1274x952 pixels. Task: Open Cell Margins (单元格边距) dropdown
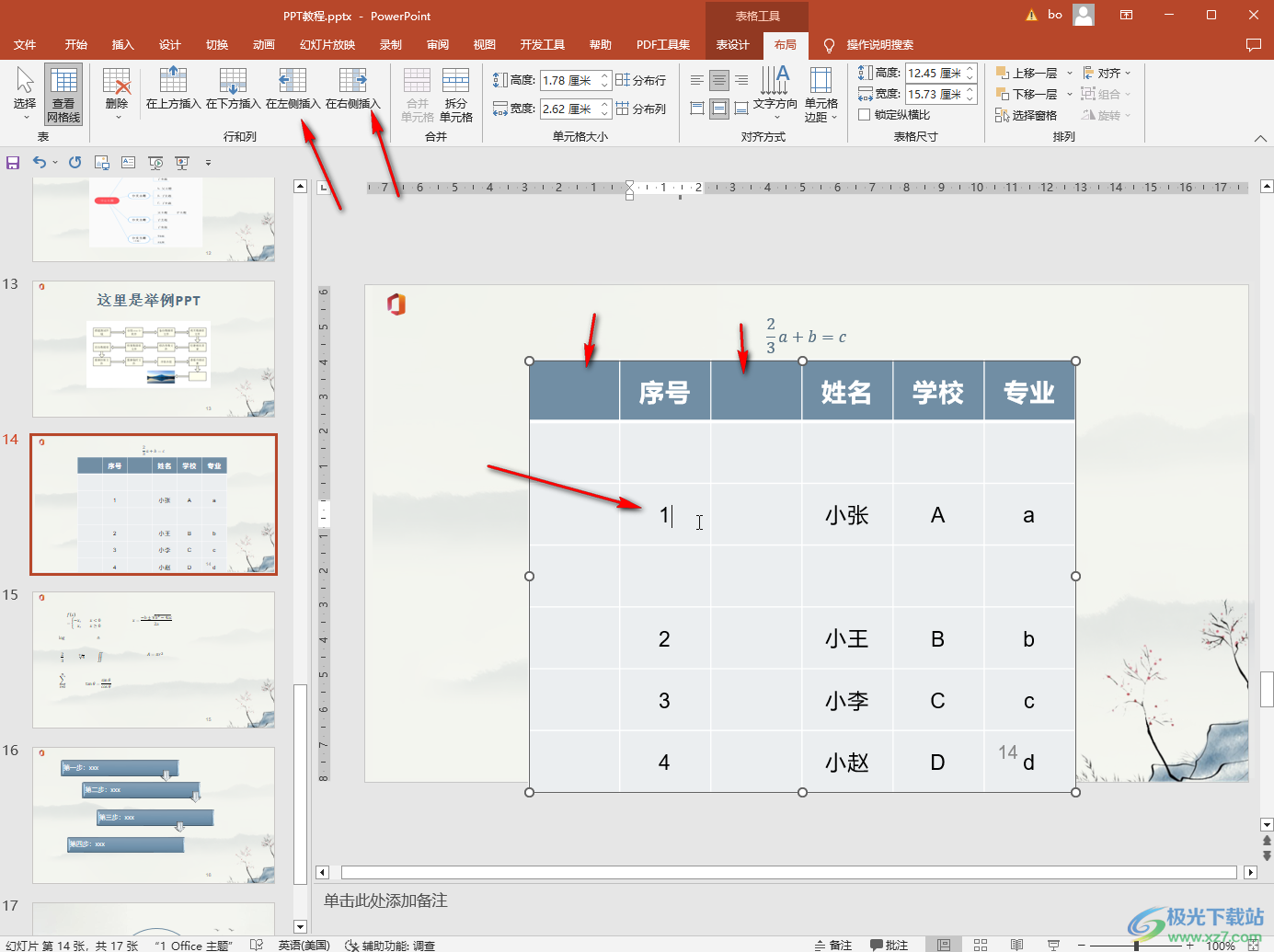[x=821, y=94]
